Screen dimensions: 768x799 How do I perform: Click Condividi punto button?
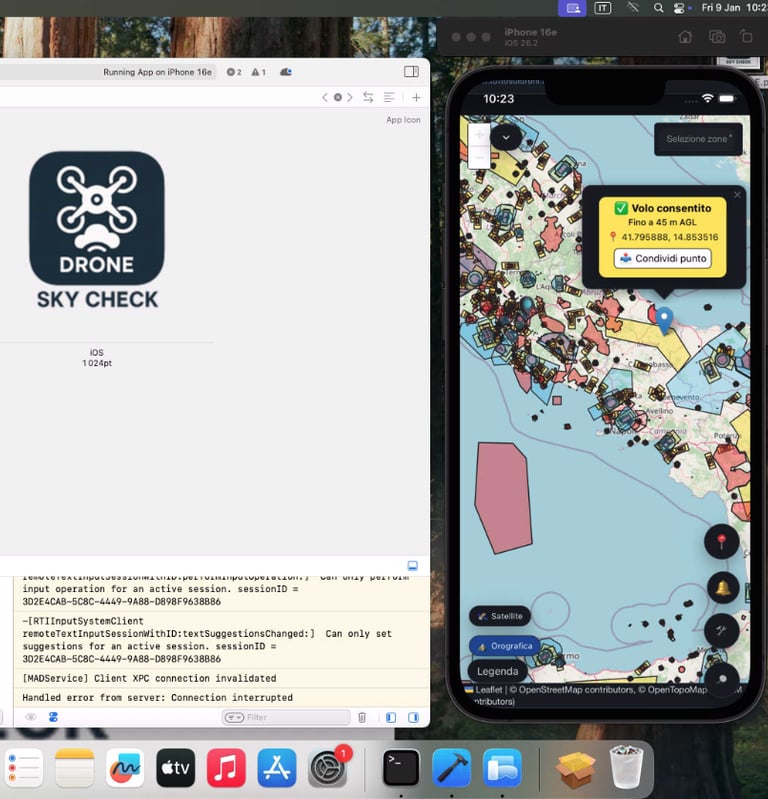coord(663,258)
